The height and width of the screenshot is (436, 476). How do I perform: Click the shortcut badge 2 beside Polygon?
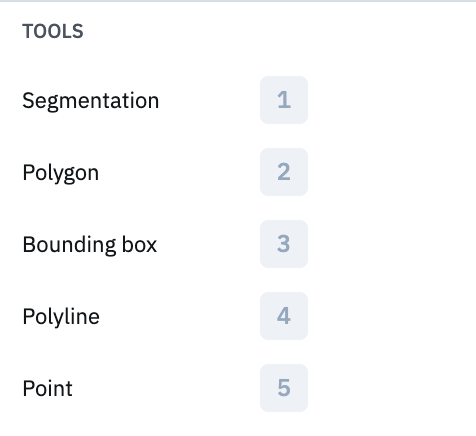(x=284, y=172)
